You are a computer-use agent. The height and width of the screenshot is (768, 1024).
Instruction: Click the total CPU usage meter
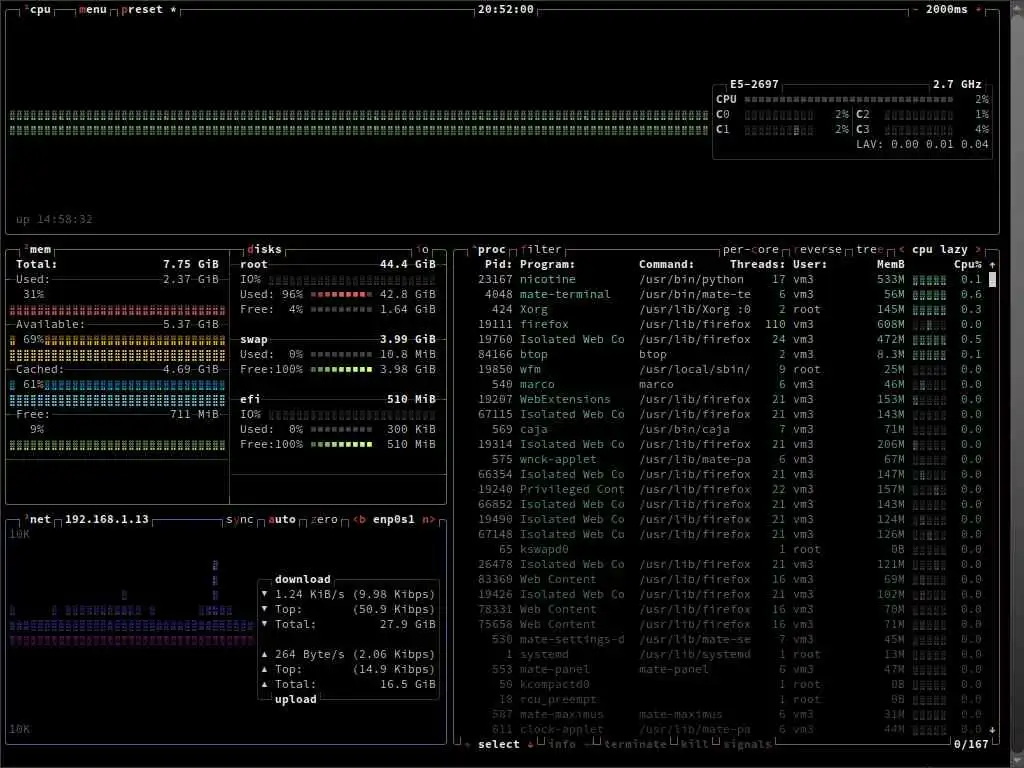(x=848, y=100)
